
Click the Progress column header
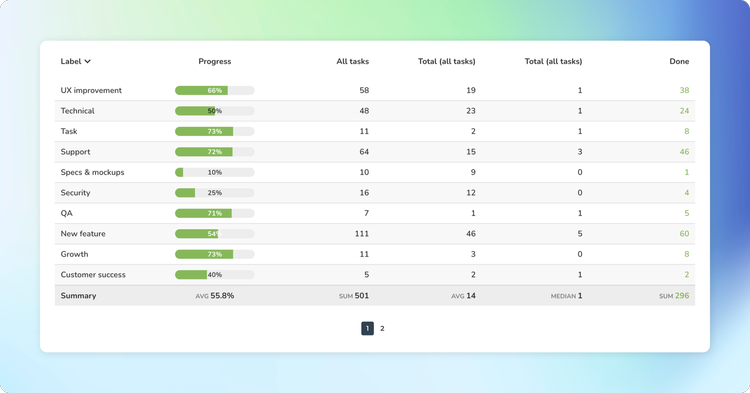(x=215, y=61)
